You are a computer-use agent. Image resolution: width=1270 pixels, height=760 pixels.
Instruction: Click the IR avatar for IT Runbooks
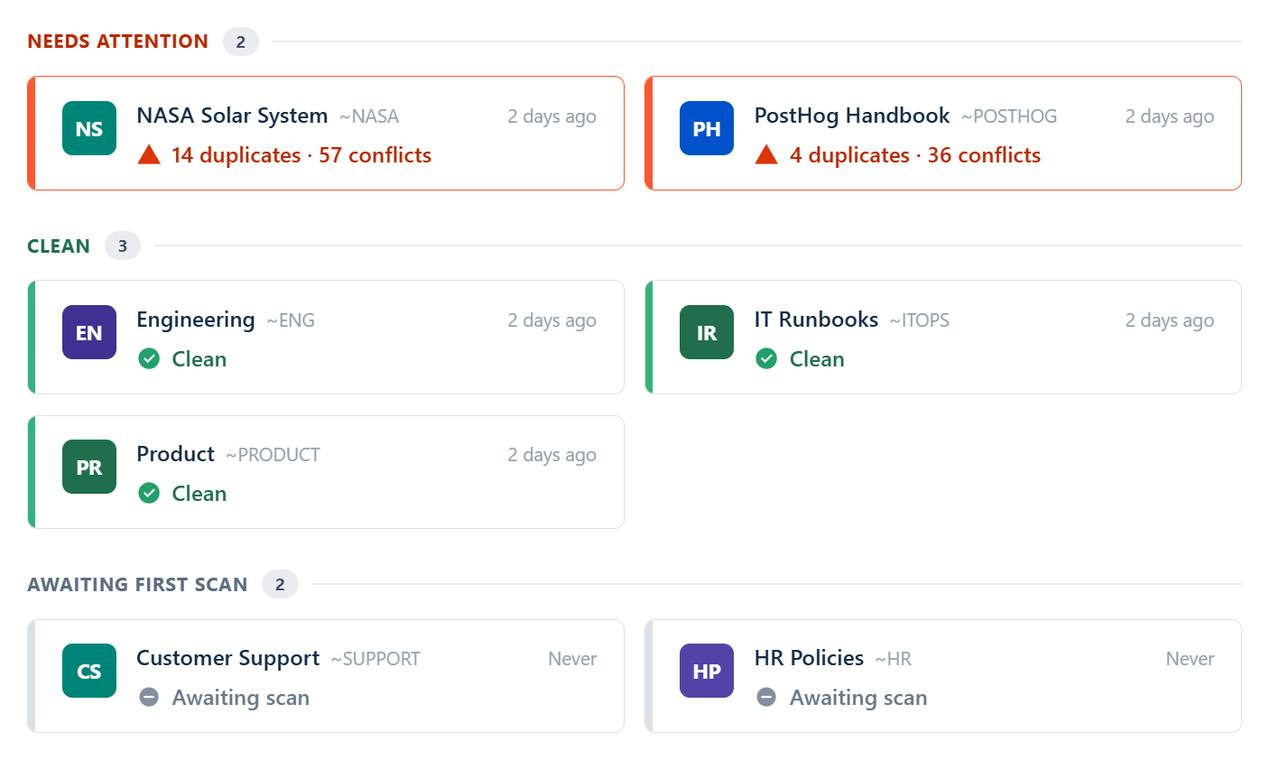point(706,332)
